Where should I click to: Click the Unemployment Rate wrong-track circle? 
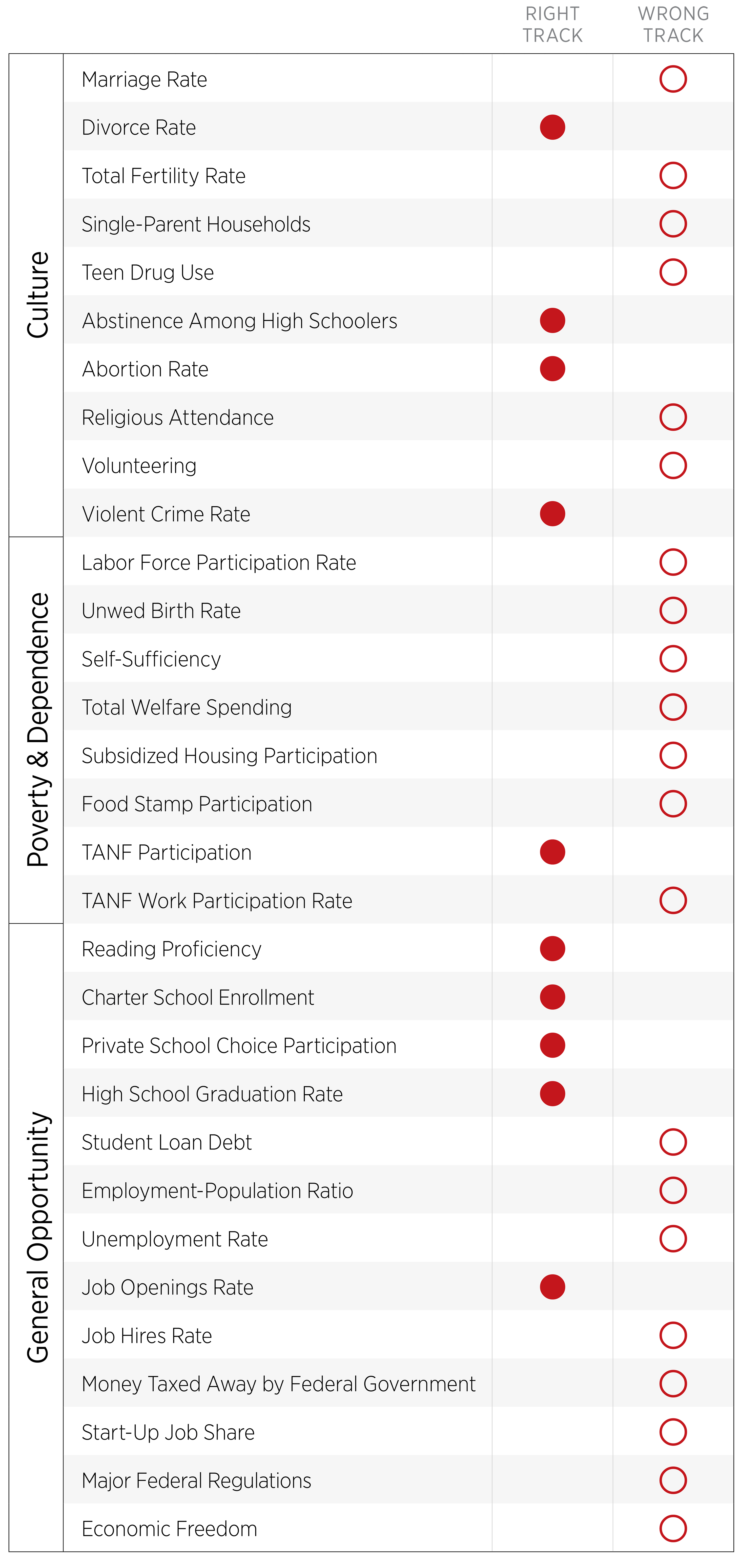click(x=672, y=1239)
